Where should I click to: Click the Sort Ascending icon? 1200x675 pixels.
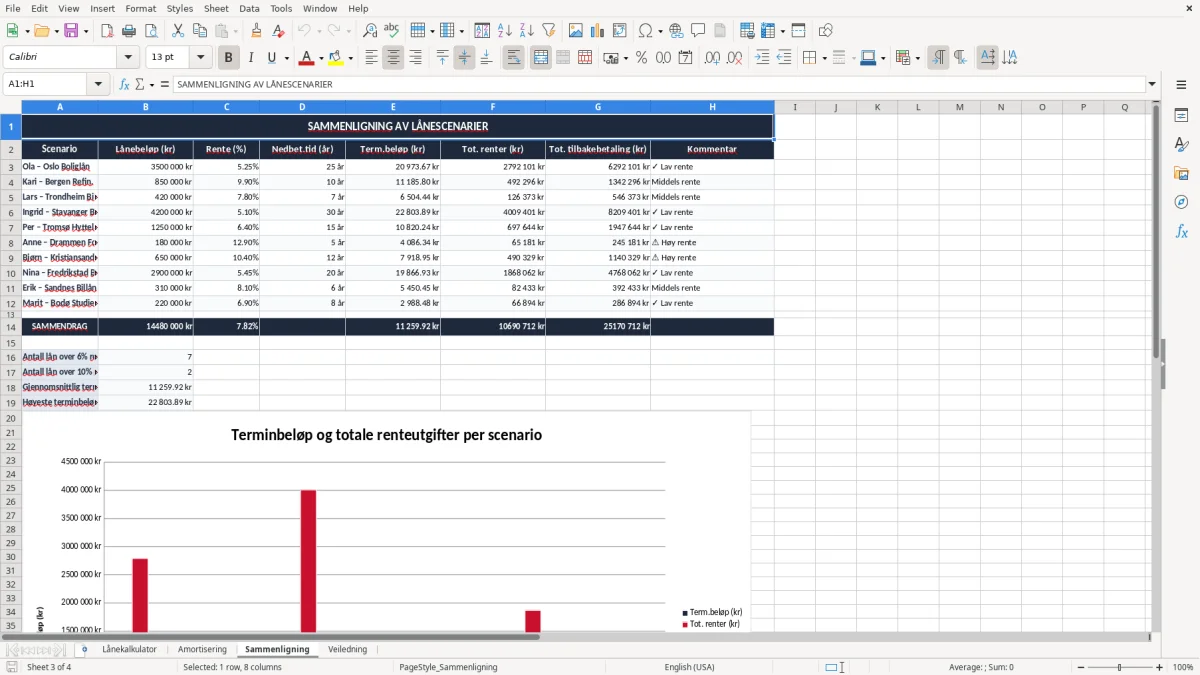[x=505, y=31]
